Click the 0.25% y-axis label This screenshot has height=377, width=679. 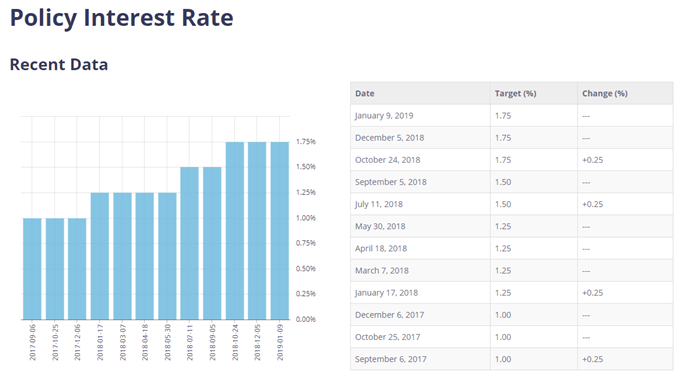pos(306,293)
